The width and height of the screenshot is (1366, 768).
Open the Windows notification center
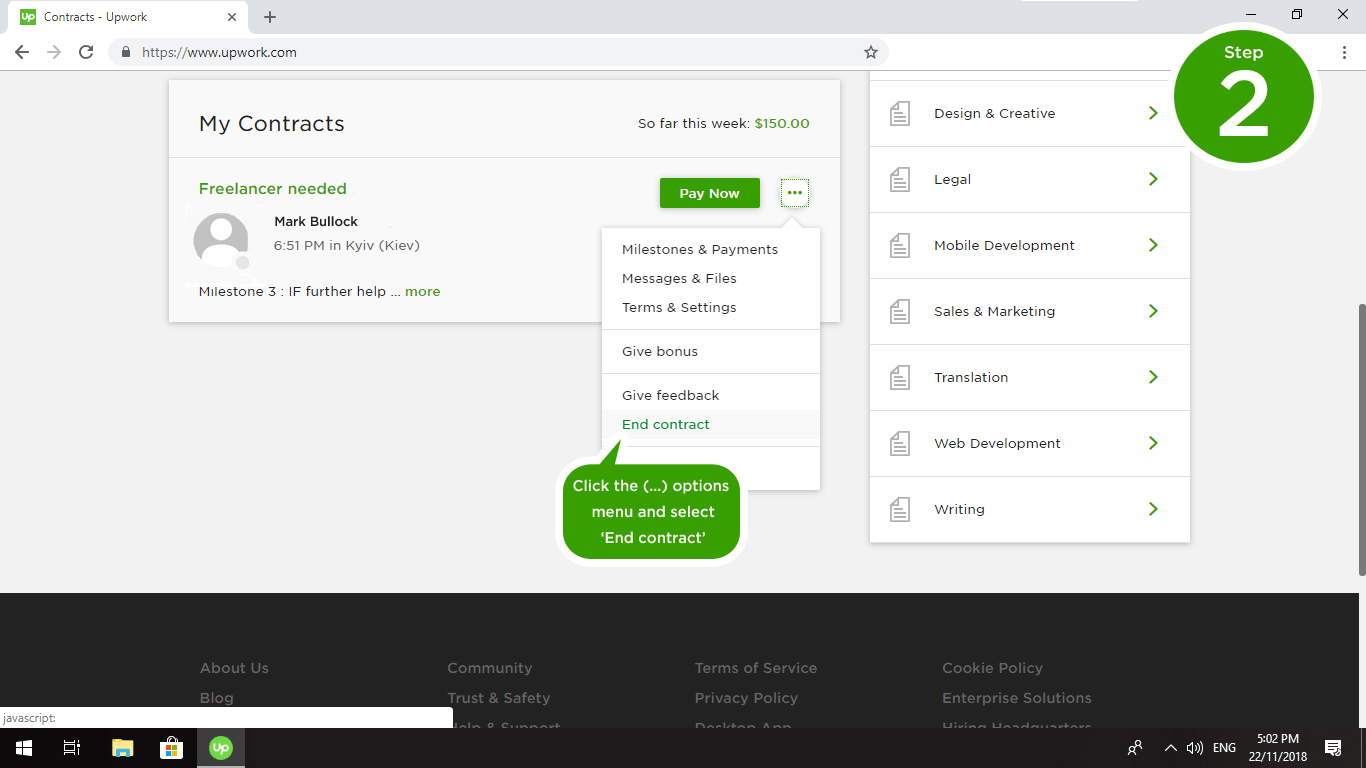click(1333, 748)
